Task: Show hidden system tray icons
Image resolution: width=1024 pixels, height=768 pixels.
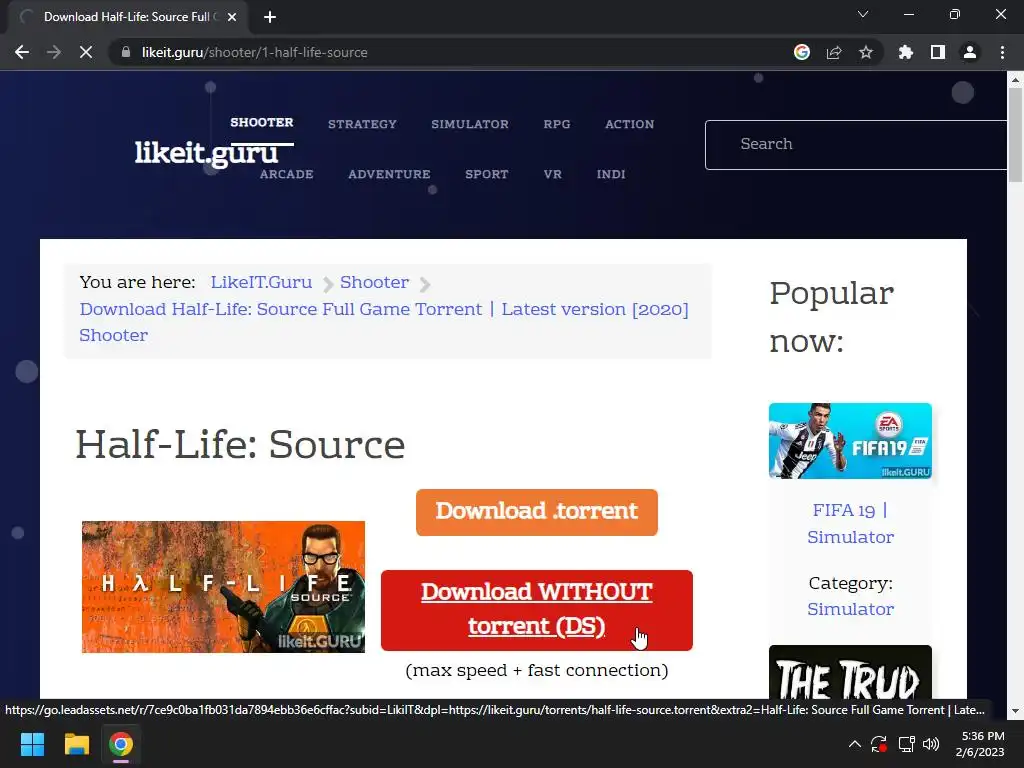Action: (854, 744)
